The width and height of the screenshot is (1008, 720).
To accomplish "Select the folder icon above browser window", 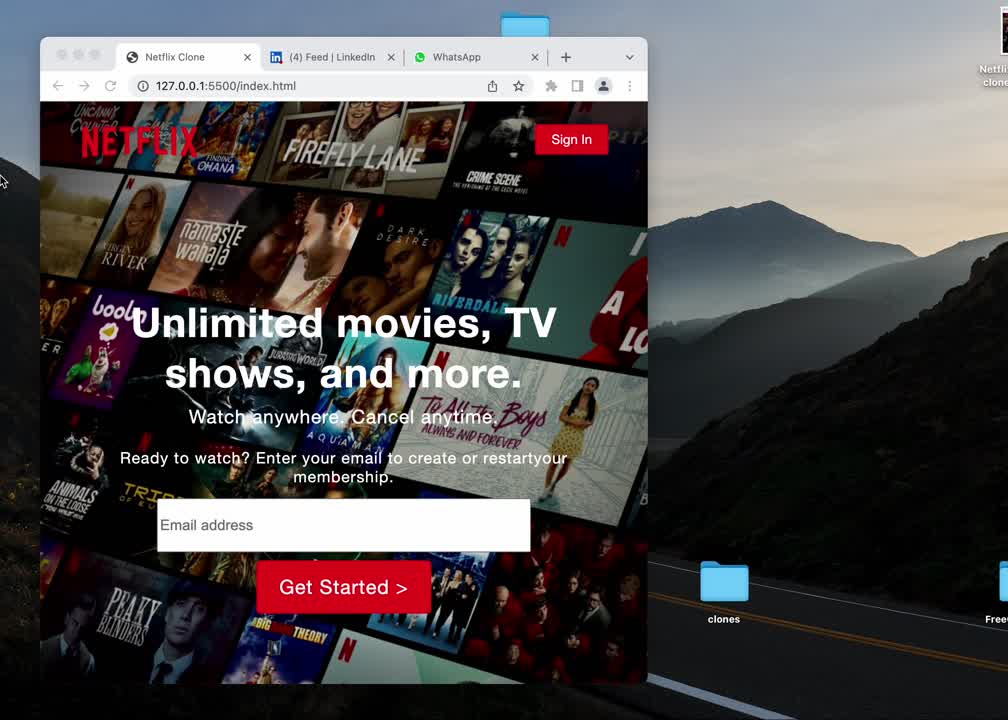I will tap(525, 24).
